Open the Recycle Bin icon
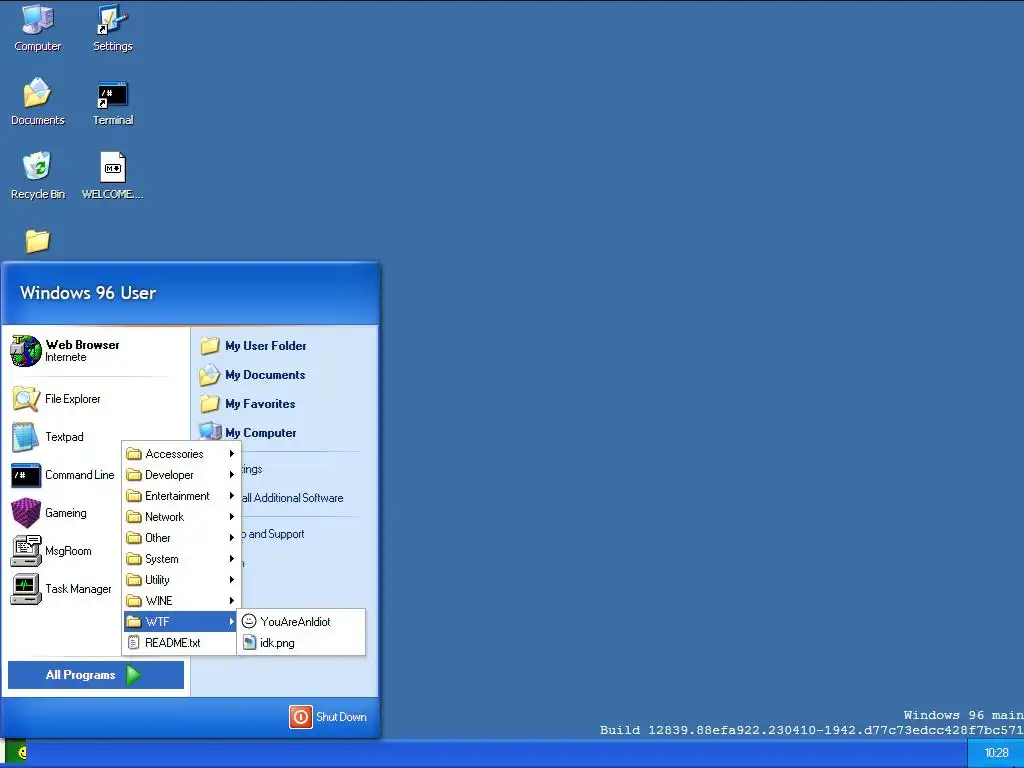 click(38, 176)
